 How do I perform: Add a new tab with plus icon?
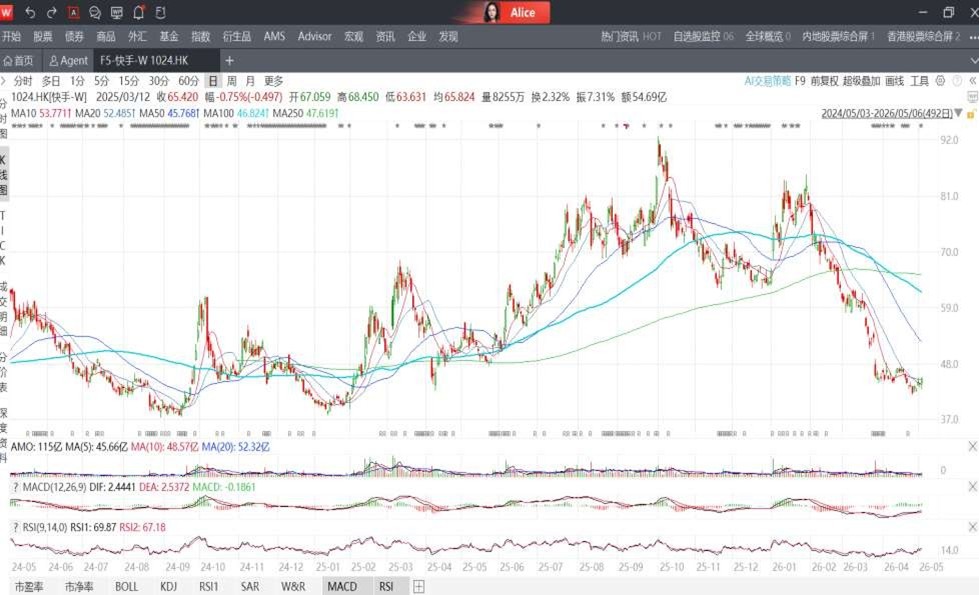[229, 61]
